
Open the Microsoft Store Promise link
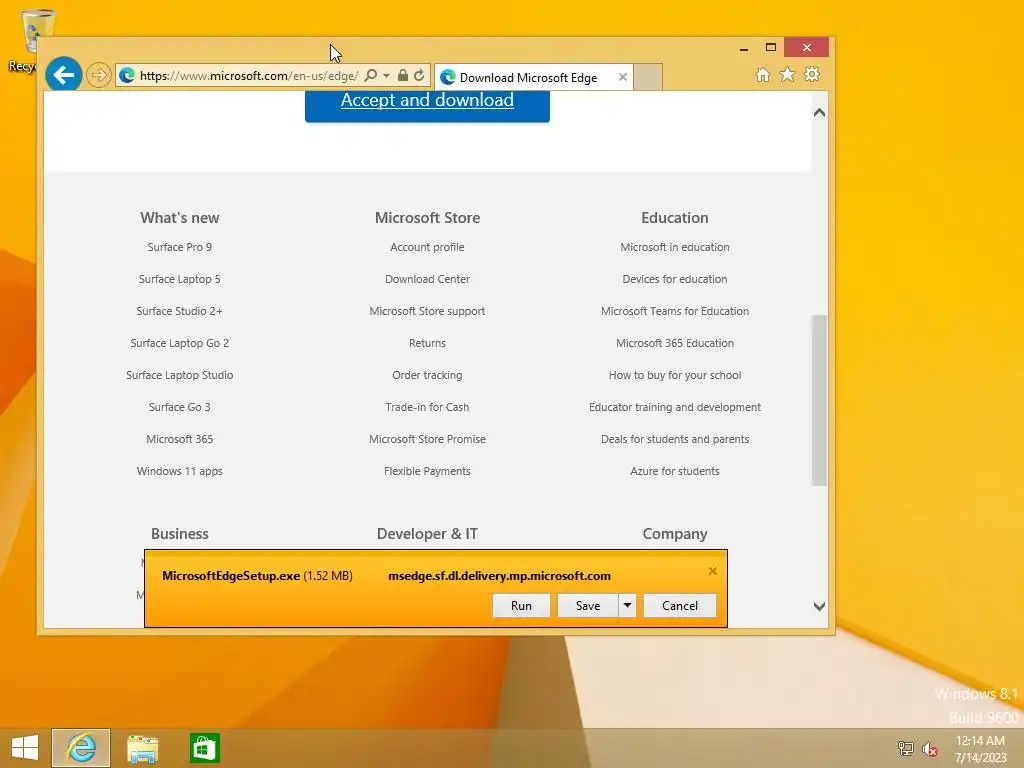click(427, 439)
